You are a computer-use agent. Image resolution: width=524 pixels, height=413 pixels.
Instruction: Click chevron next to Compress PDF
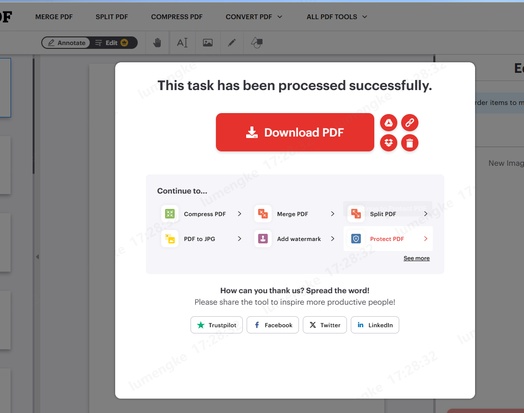click(x=239, y=214)
